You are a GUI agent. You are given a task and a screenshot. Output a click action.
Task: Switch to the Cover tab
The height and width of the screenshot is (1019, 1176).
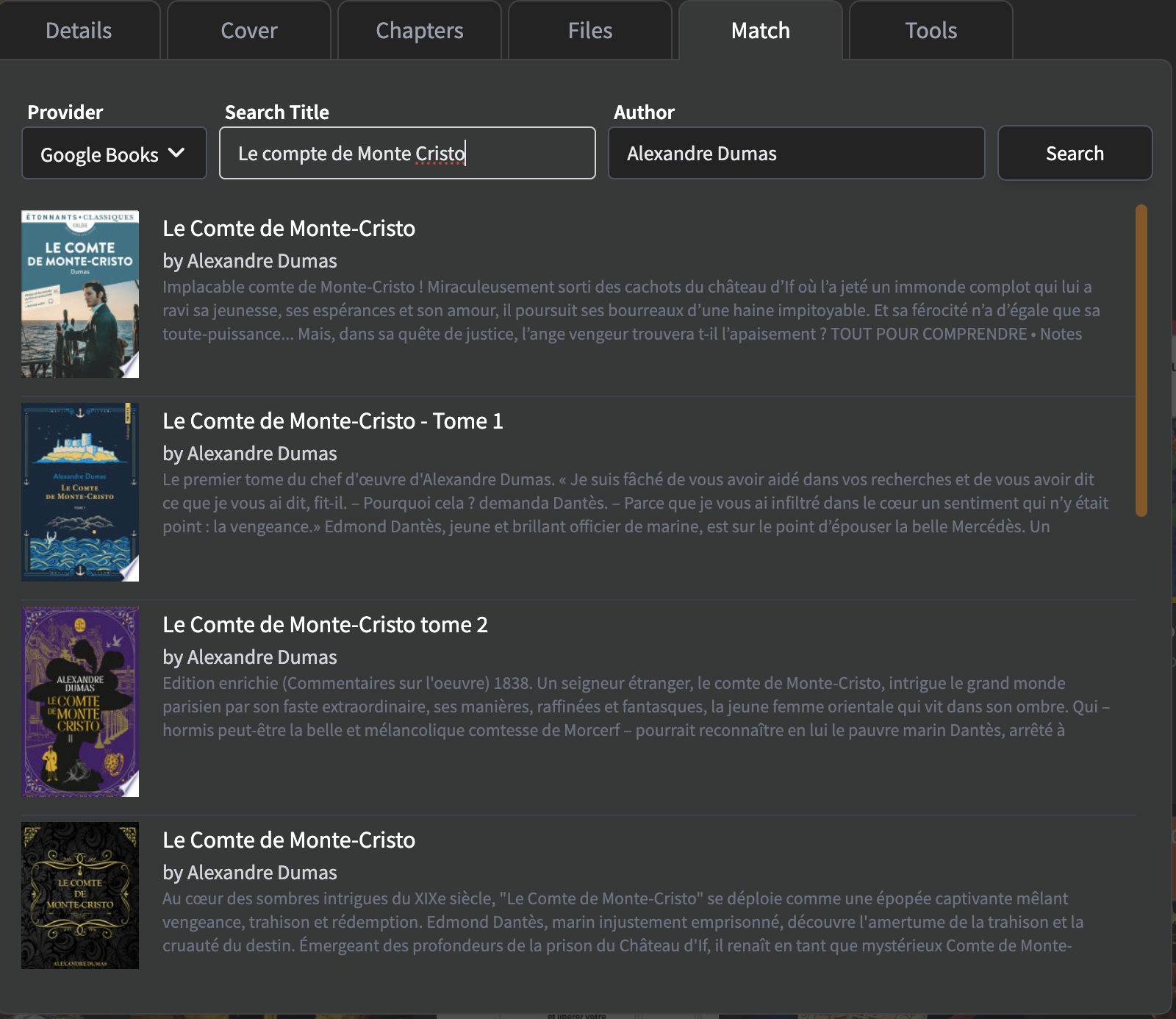[x=248, y=31]
